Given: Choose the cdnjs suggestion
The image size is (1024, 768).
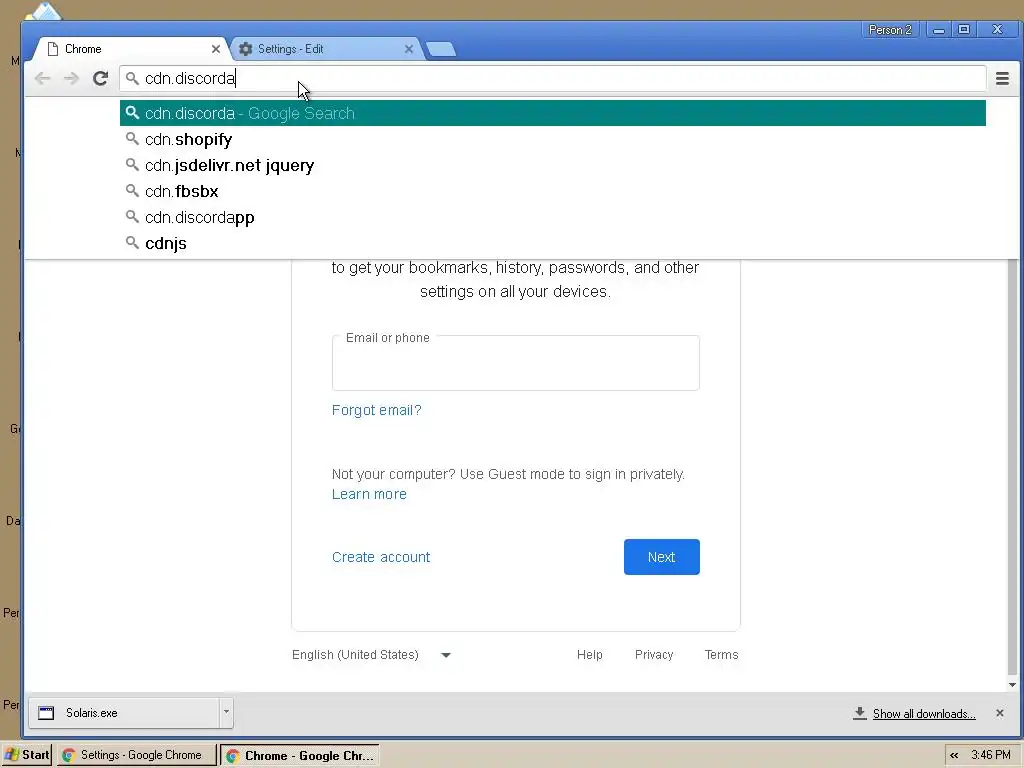Looking at the screenshot, I should 552,243.
